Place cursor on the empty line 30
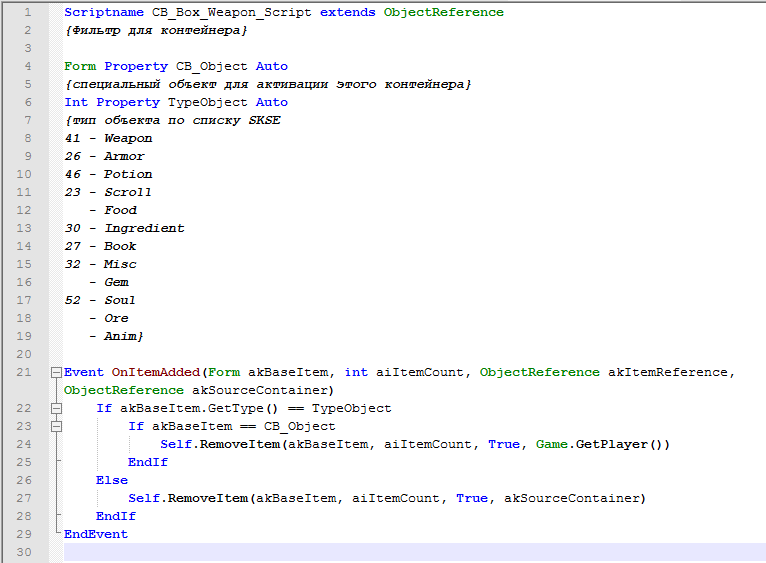 [414, 552]
